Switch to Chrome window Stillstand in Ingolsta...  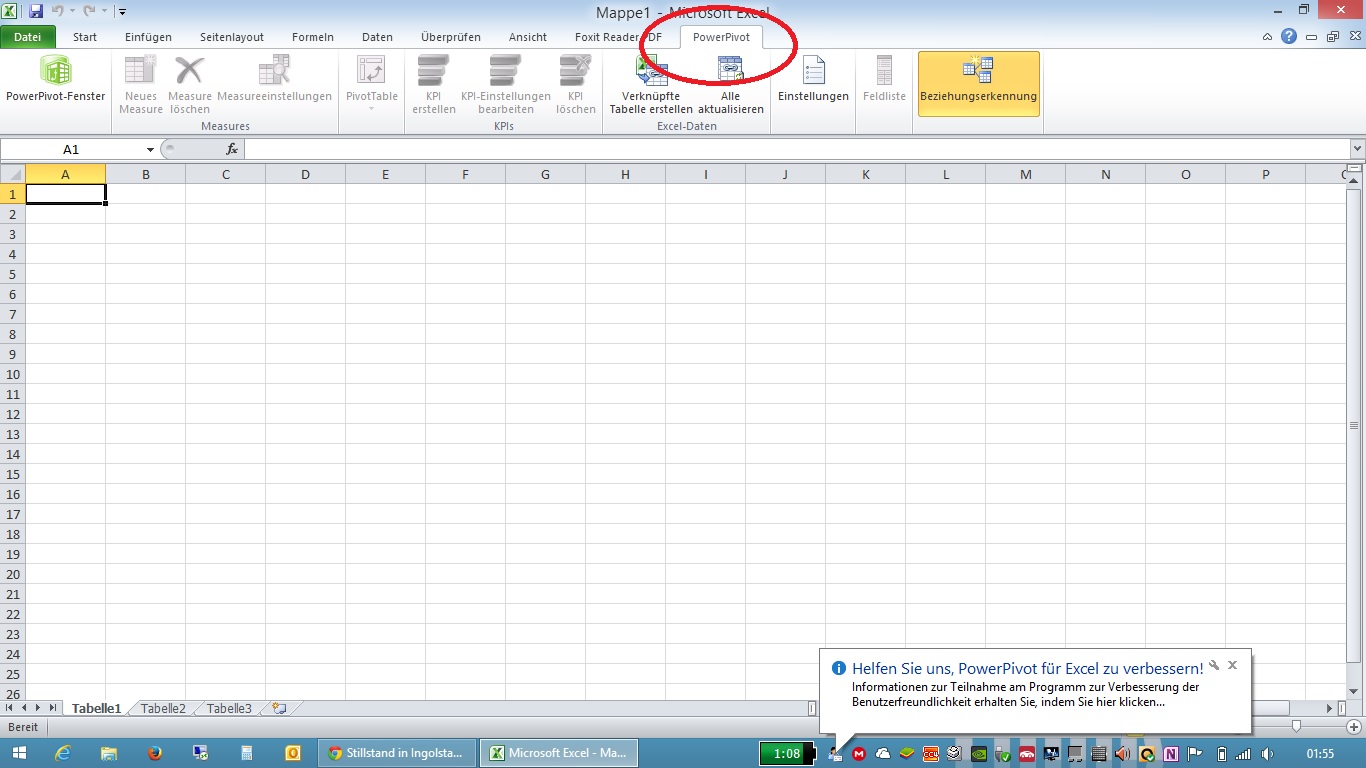coord(396,753)
